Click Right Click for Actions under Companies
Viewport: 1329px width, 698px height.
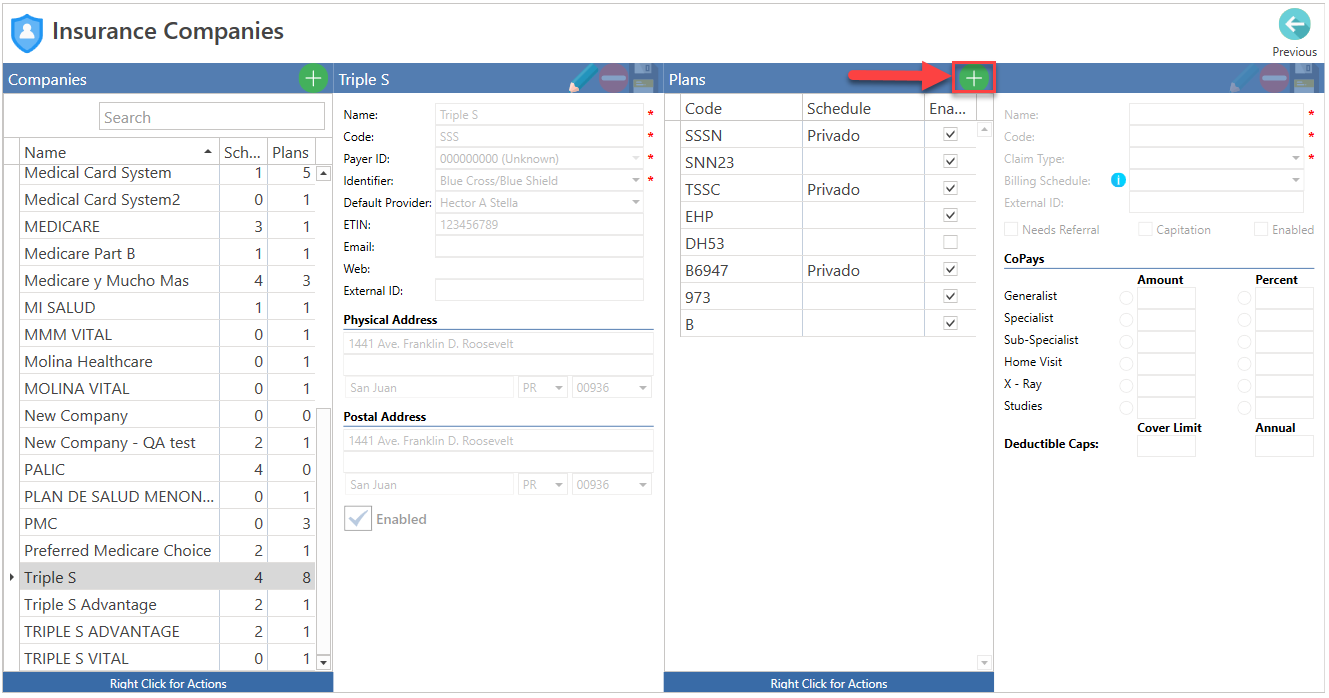click(168, 684)
